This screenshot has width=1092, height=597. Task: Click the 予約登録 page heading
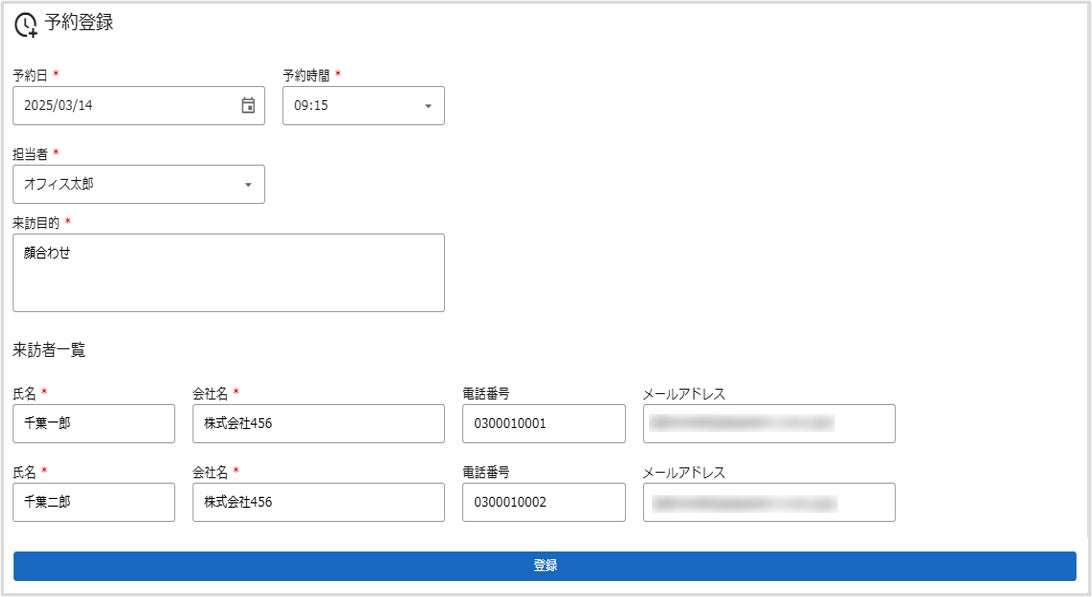point(79,22)
